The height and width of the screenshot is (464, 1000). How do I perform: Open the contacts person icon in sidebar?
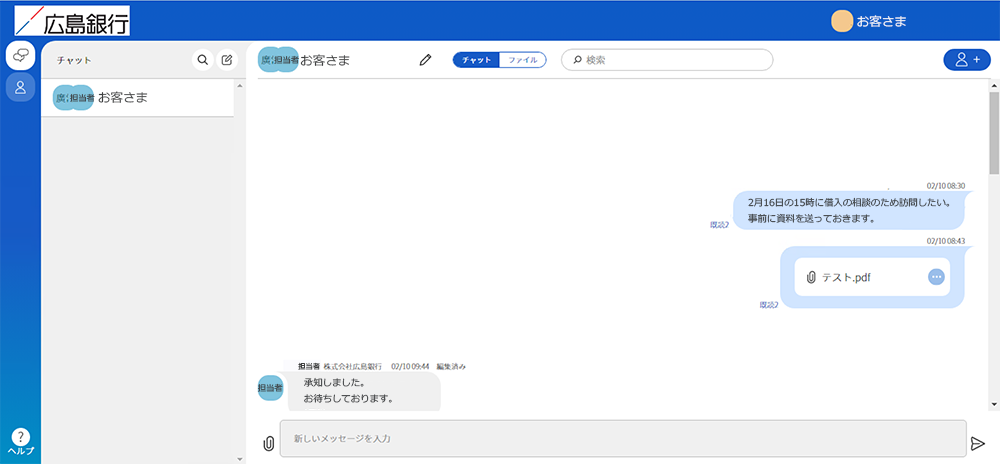tap(20, 86)
